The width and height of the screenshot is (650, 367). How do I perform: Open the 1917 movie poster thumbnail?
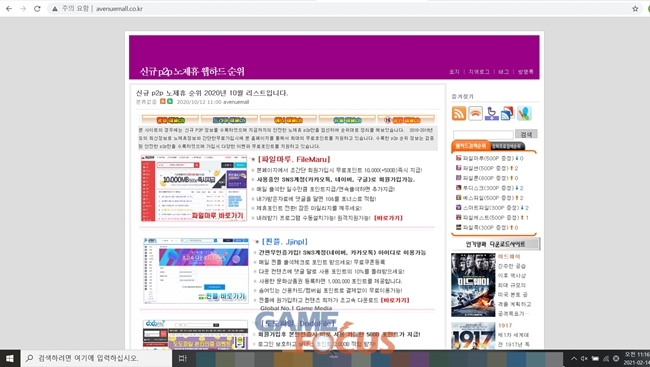tap(473, 336)
